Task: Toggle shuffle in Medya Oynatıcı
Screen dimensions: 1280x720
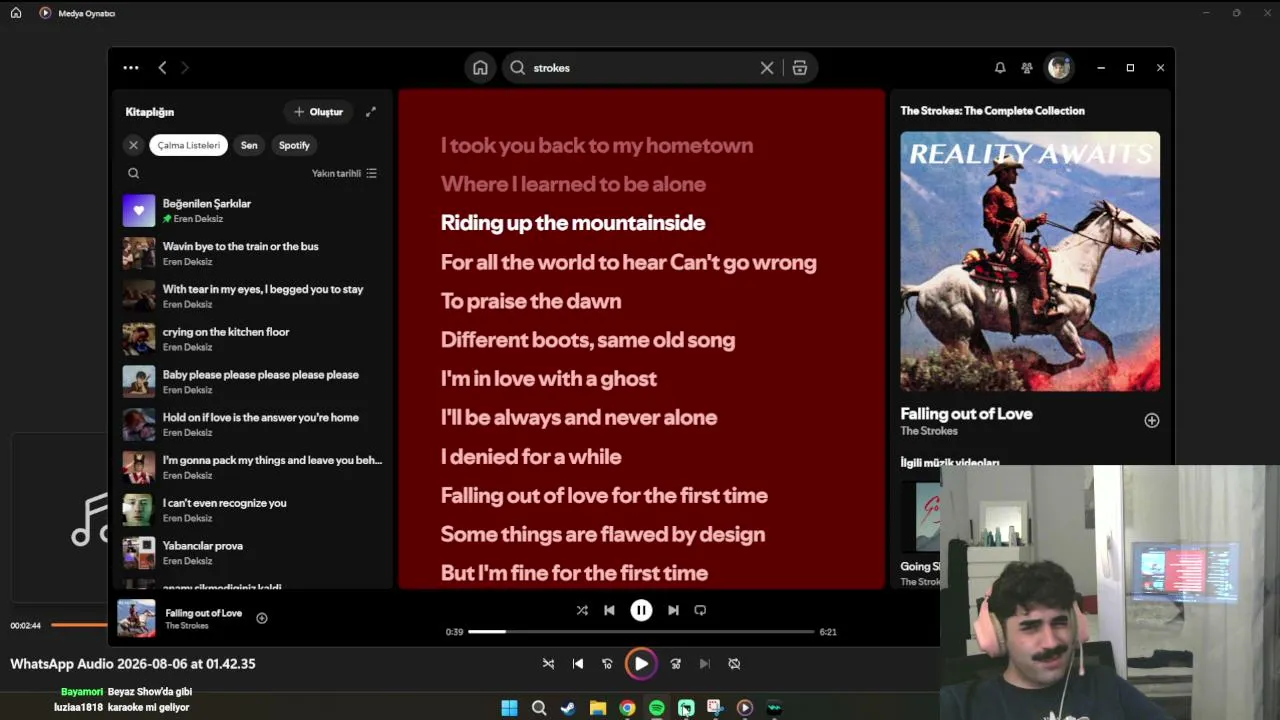Action: point(548,664)
